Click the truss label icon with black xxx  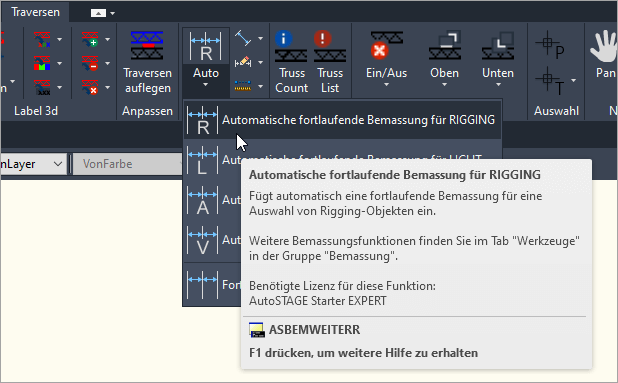point(42,87)
